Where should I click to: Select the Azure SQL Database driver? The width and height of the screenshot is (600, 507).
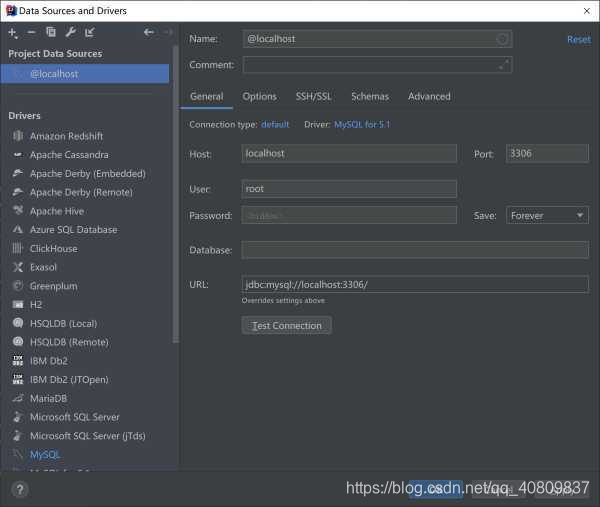coord(73,230)
